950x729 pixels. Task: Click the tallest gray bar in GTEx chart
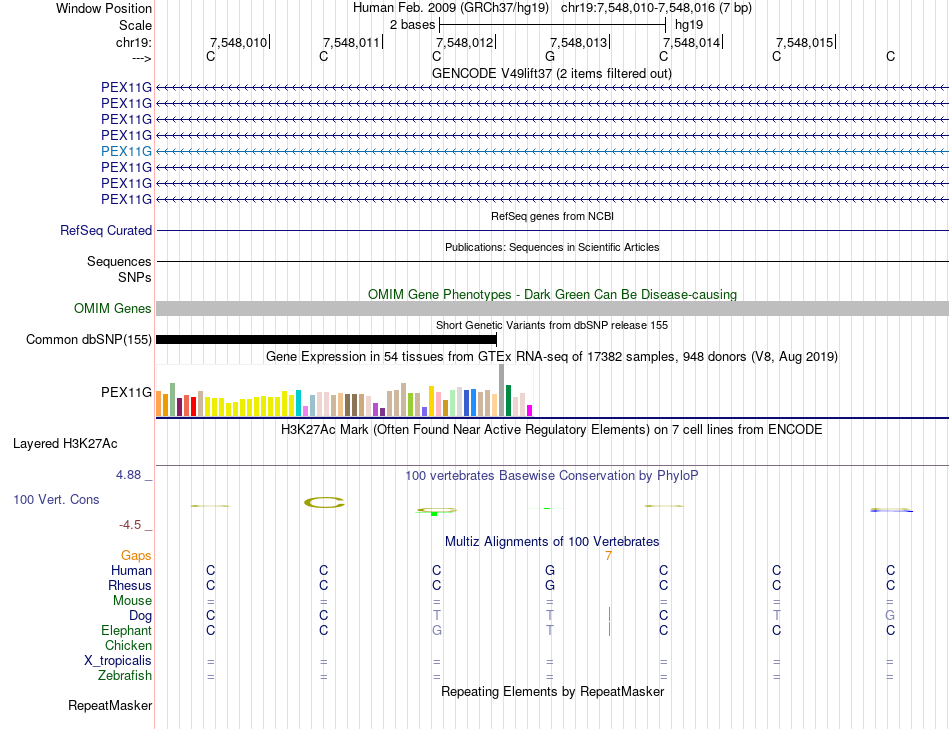pyautogui.click(x=501, y=390)
